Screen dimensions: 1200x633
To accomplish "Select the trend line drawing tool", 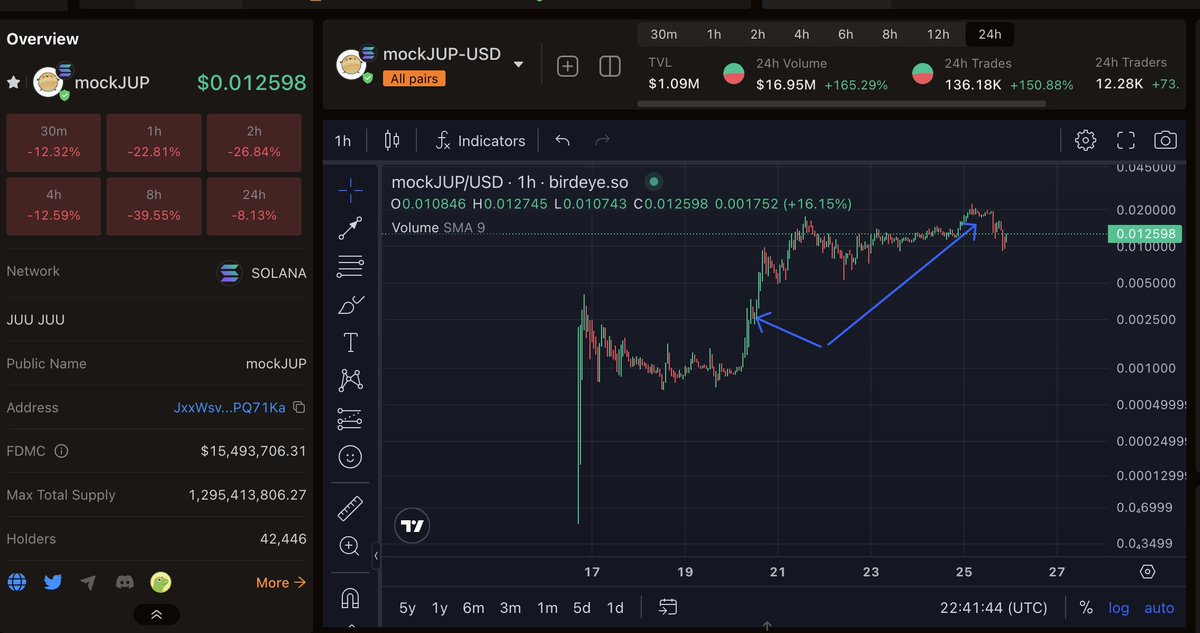I will coord(350,228).
